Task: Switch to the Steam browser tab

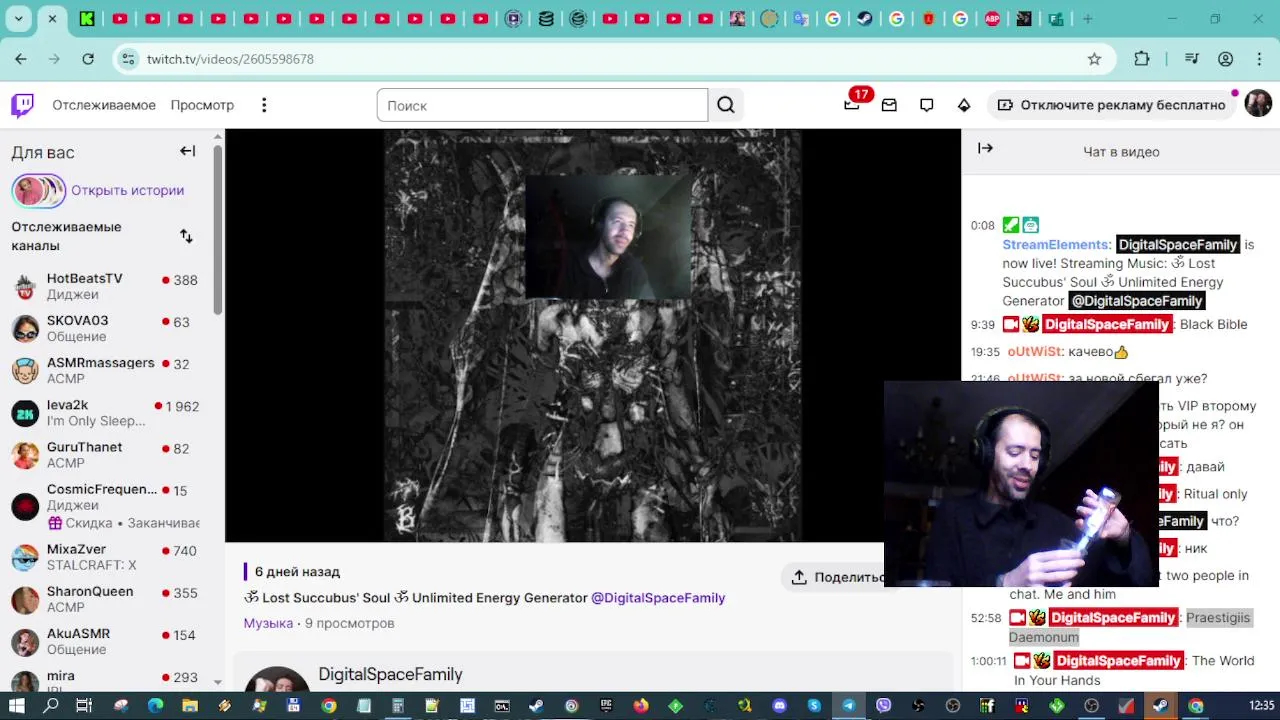Action: click(x=864, y=18)
